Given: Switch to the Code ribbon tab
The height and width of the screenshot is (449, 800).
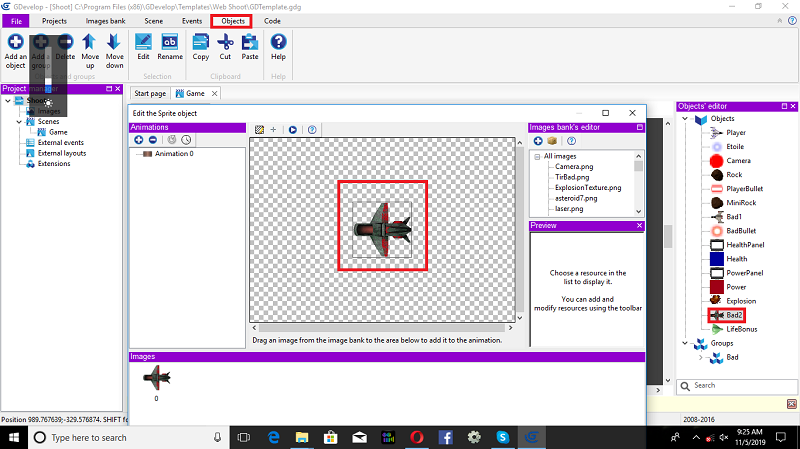Looking at the screenshot, I should pos(272,21).
